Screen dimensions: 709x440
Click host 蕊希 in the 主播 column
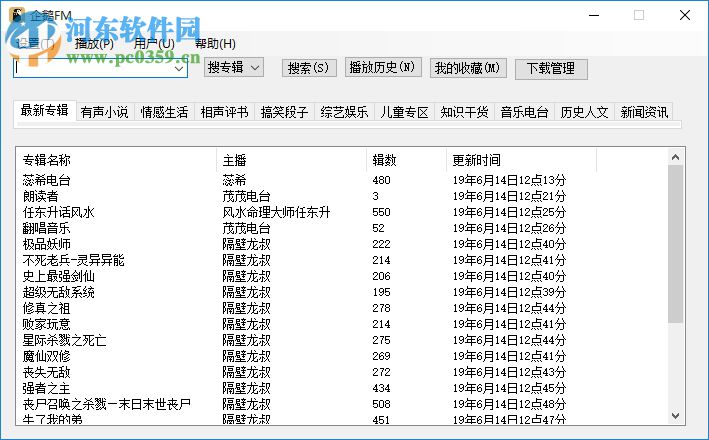pyautogui.click(x=234, y=180)
